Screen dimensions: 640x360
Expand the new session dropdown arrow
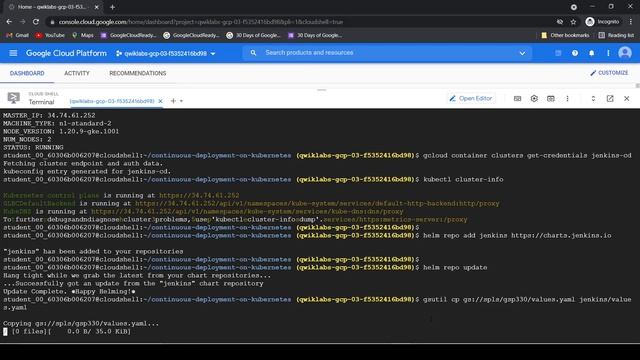pos(181,101)
